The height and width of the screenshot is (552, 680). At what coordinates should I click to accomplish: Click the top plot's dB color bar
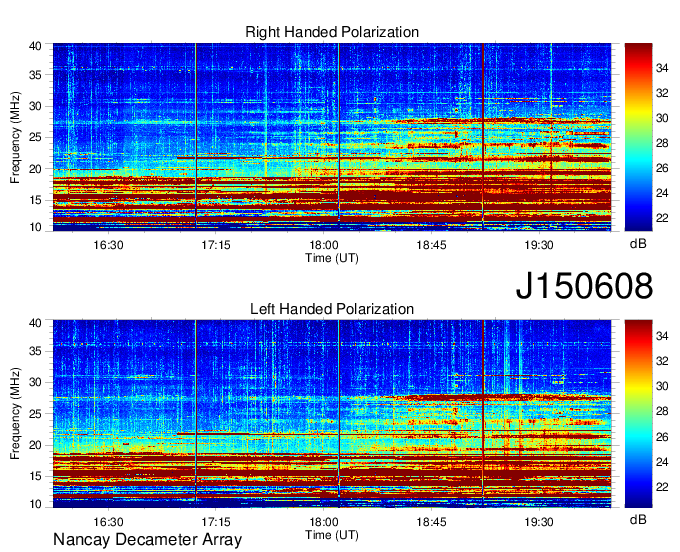[638, 137]
